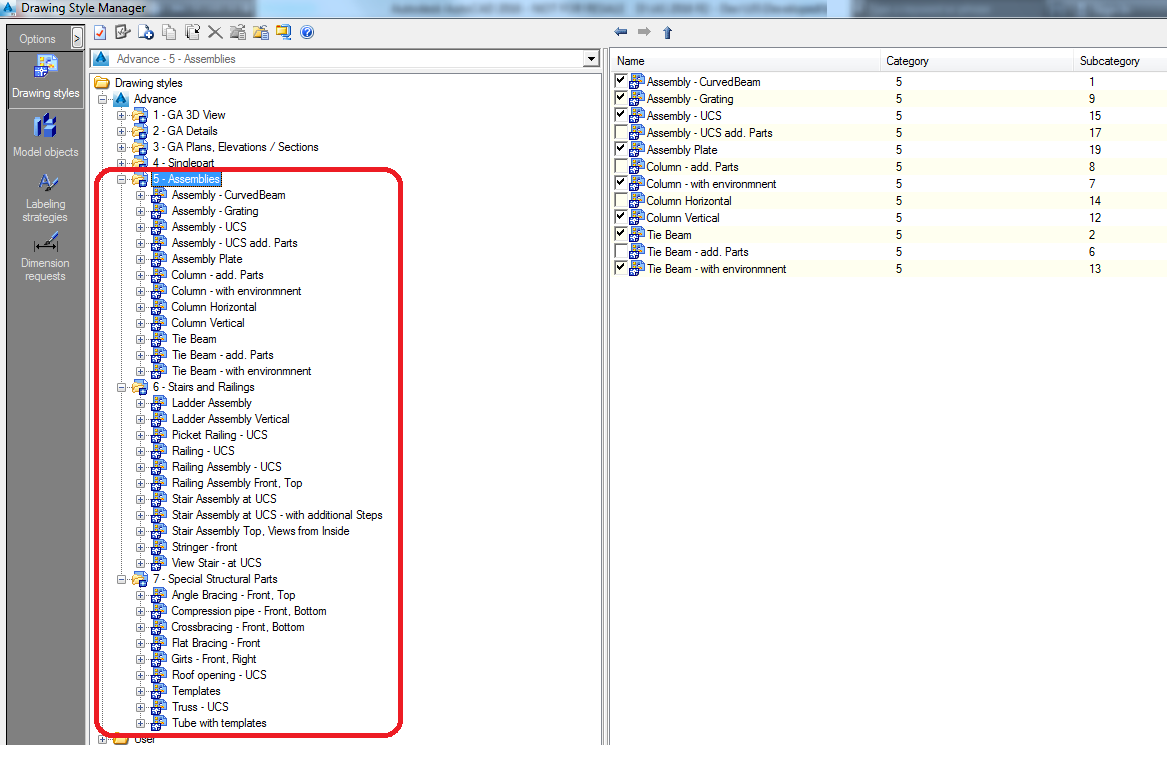The width and height of the screenshot is (1176, 775).
Task: Click the yellow monitor toolbar icon
Action: click(x=284, y=32)
